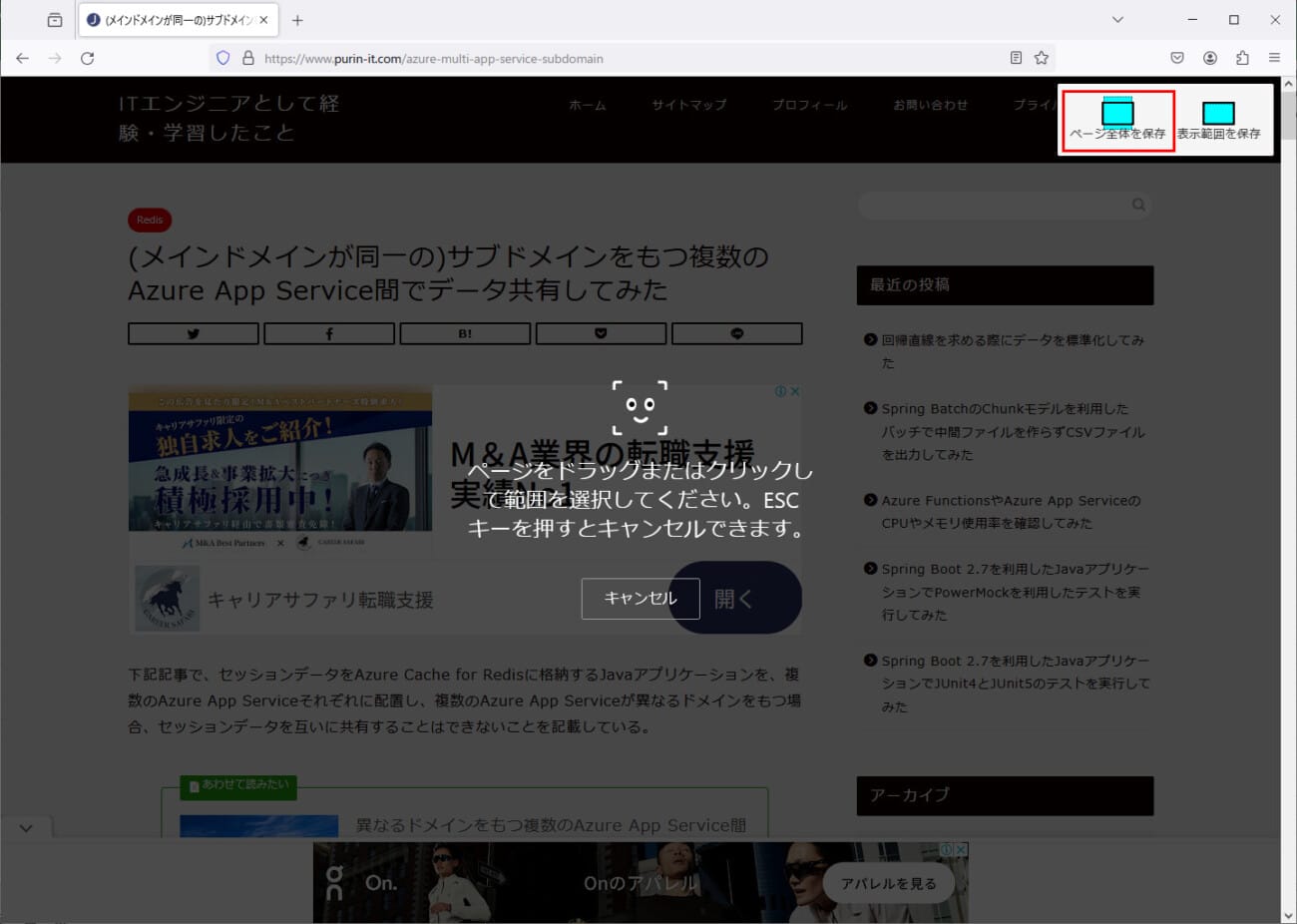
Task: Click the Save to Pocket icon
Action: pos(1177,58)
